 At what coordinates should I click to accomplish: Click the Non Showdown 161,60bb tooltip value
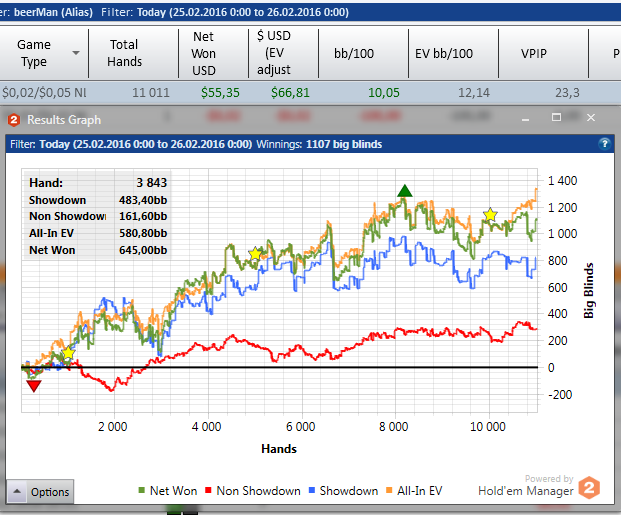coord(143,216)
